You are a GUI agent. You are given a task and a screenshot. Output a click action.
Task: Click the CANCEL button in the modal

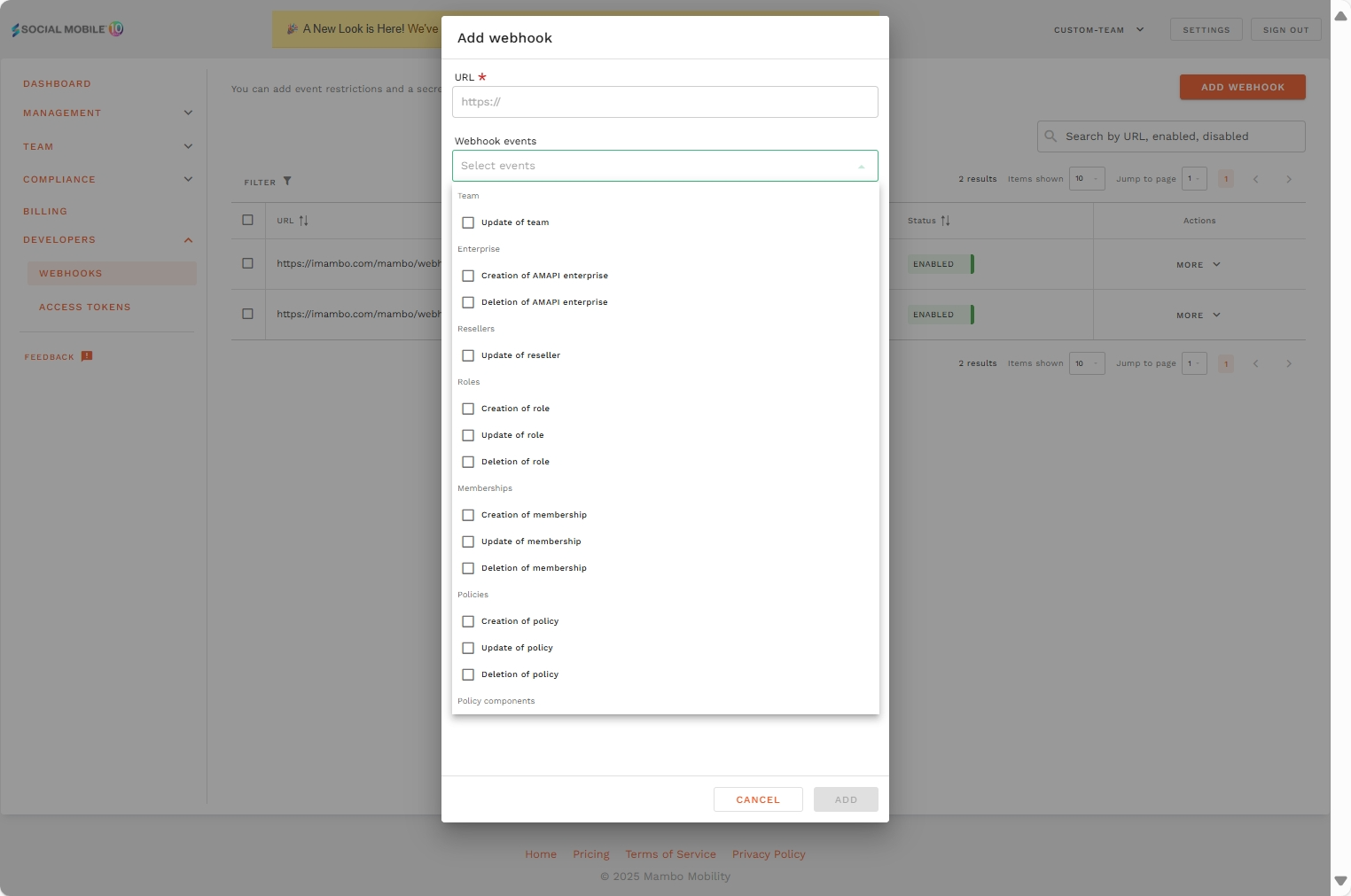(x=758, y=799)
